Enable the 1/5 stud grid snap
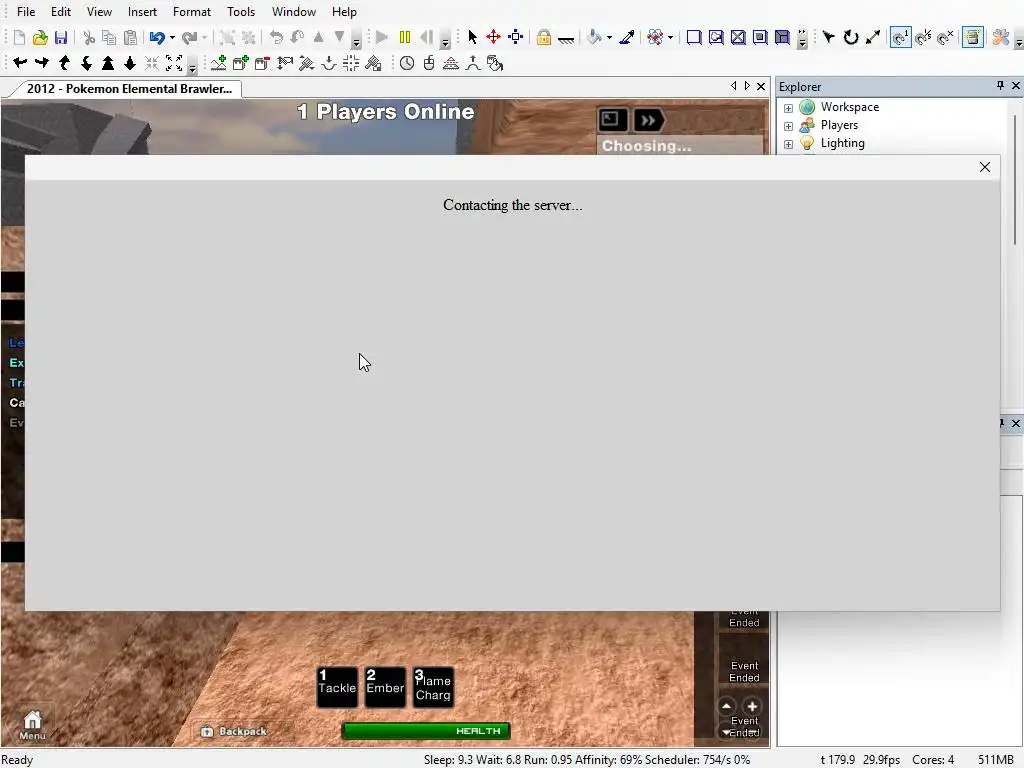The height and width of the screenshot is (768, 1024). [x=923, y=37]
